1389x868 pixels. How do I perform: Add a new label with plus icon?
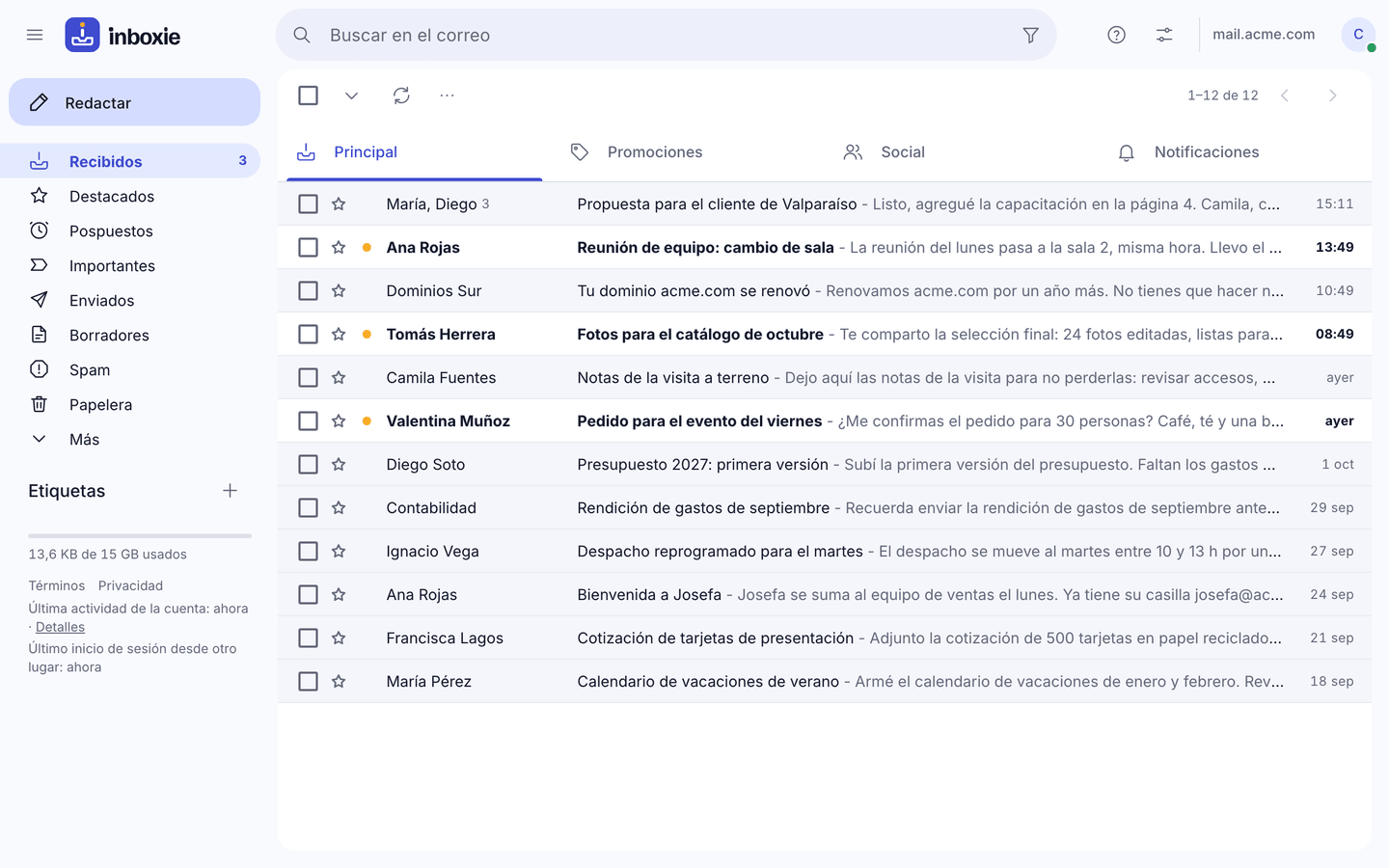tap(230, 491)
